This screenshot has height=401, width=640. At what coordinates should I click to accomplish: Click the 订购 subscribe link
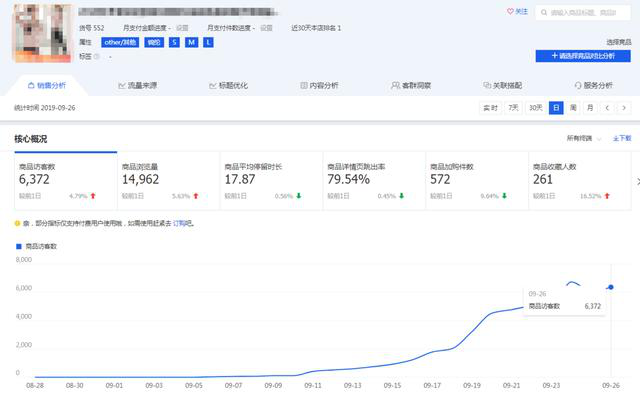pos(179,223)
